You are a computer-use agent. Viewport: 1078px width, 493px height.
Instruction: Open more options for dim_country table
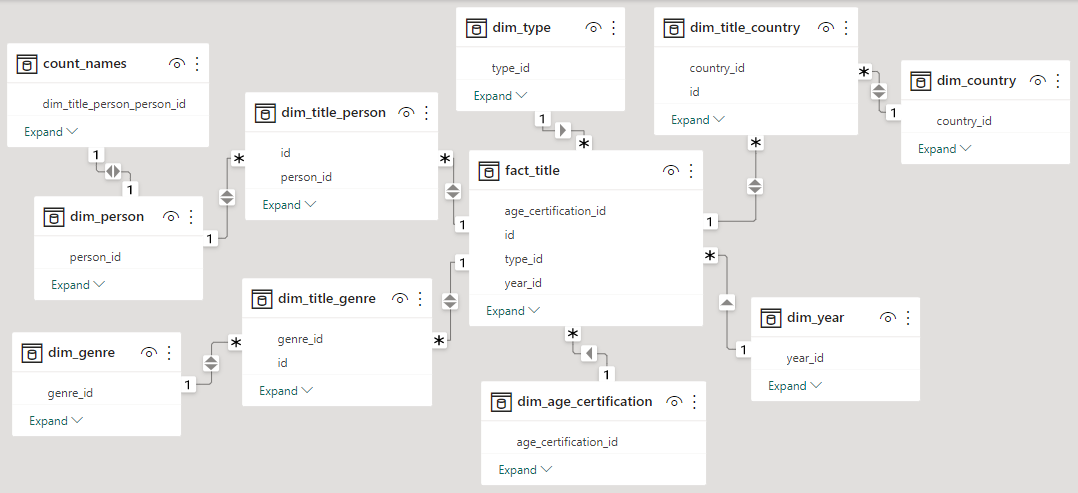[1058, 81]
